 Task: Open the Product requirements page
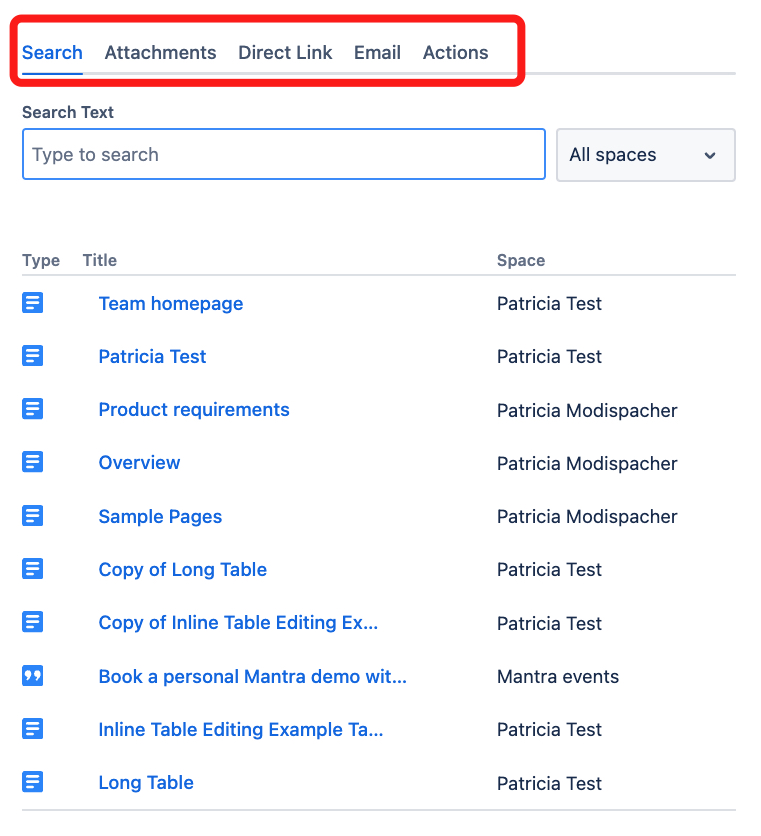pyautogui.click(x=193, y=409)
